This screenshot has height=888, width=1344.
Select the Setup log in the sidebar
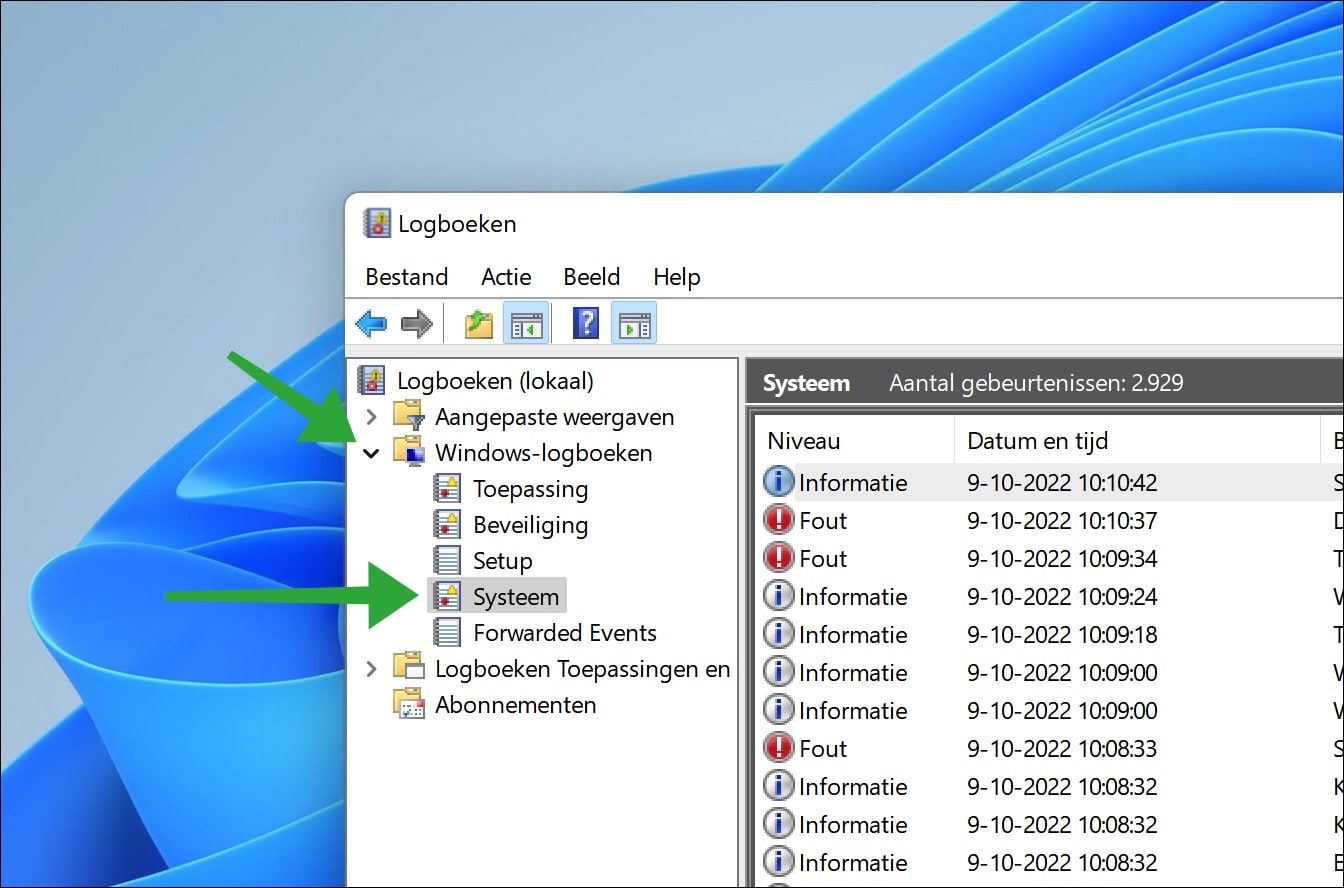501,560
